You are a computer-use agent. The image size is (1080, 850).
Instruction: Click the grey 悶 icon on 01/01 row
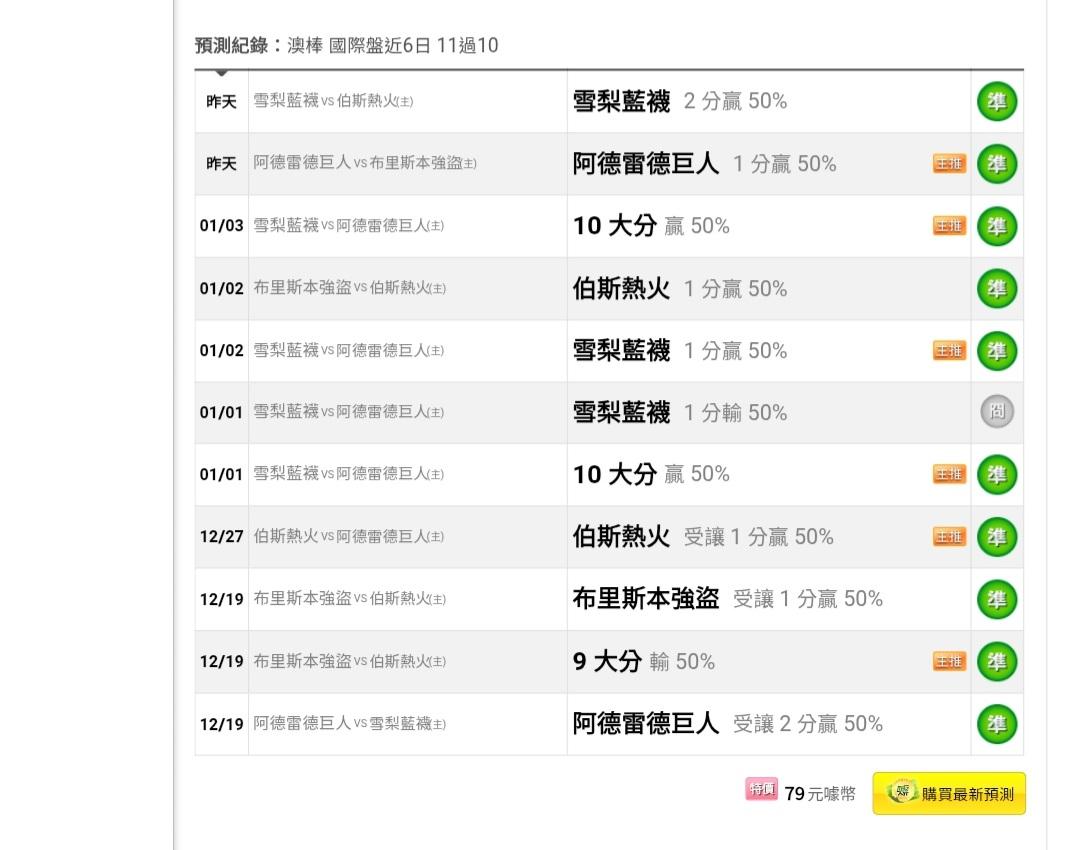996,412
